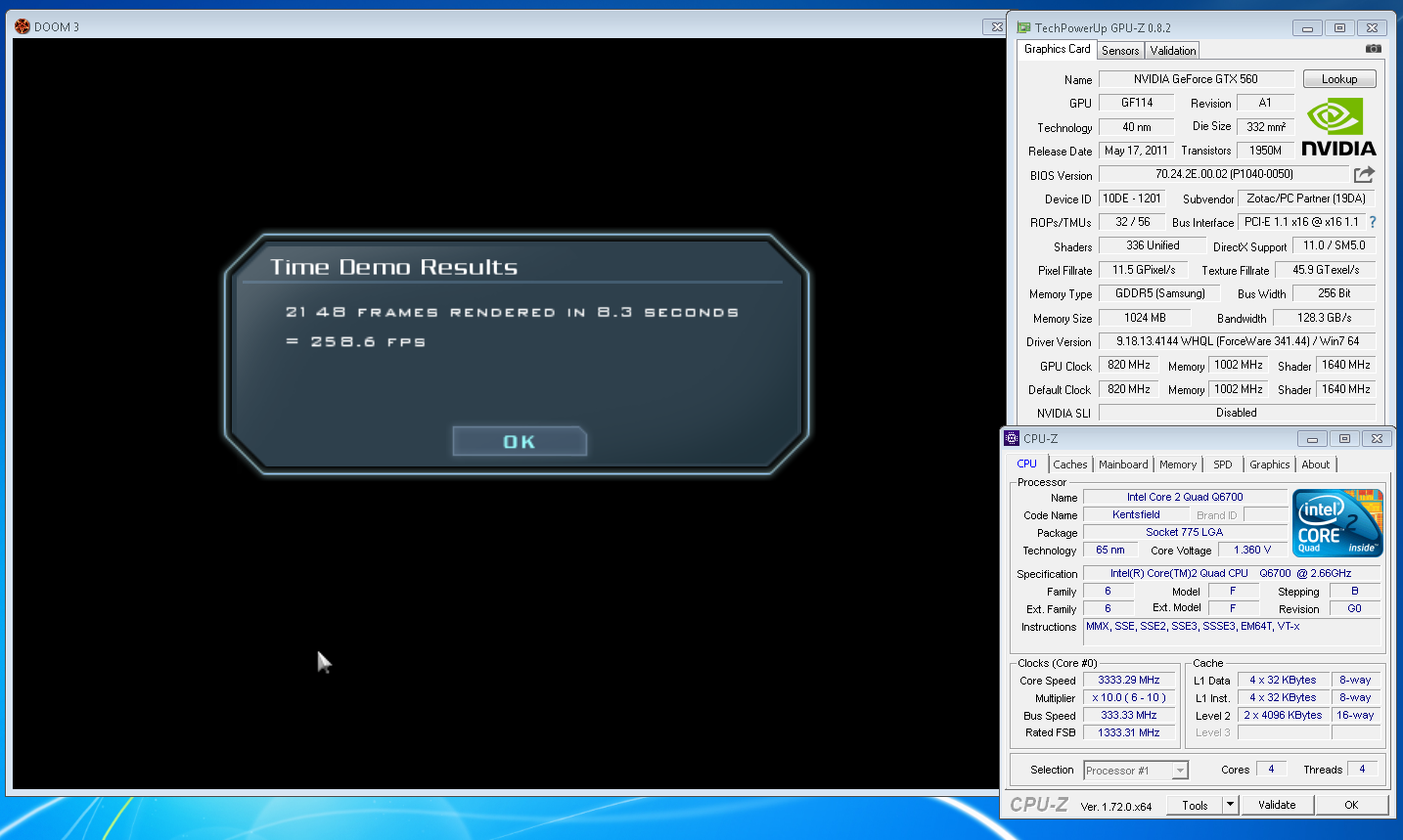Click the Memory Size value 1024 MB
Image resolution: width=1403 pixels, height=840 pixels.
1144,318
